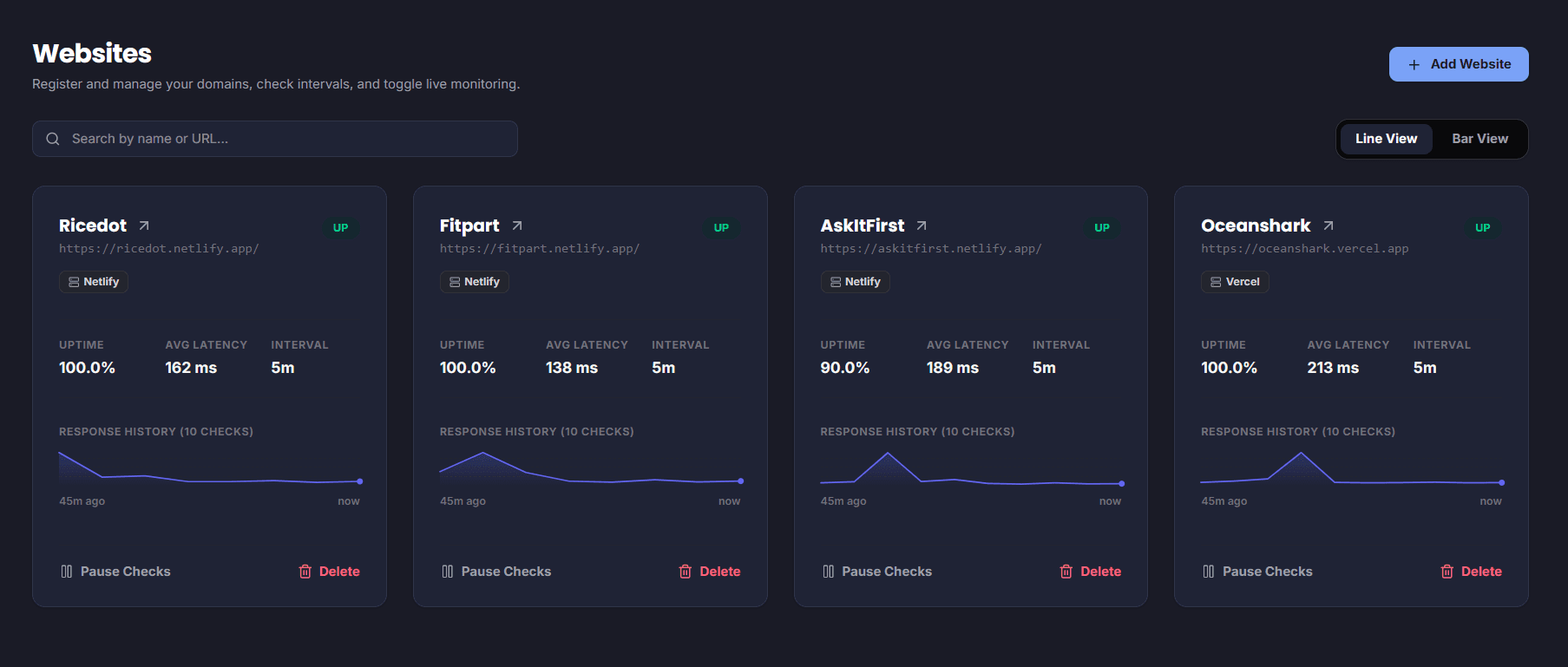Click pause icon on AskItFirst card

829,572
